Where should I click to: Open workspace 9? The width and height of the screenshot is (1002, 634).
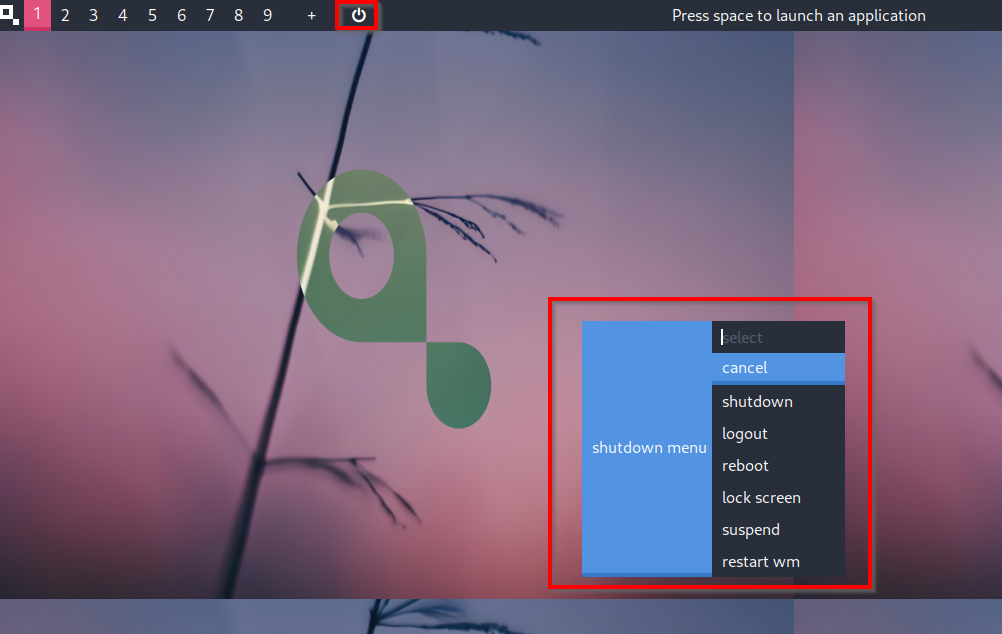(267, 15)
